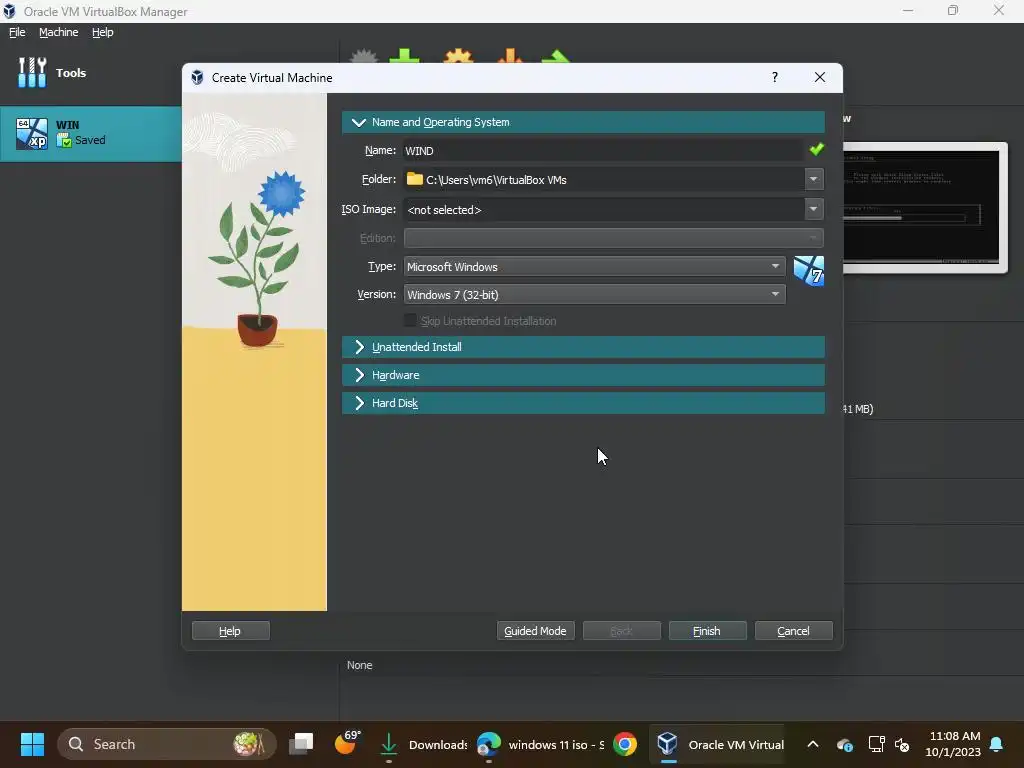Image resolution: width=1024 pixels, height=768 pixels.
Task: Show hidden system tray icons
Action: click(x=812, y=744)
